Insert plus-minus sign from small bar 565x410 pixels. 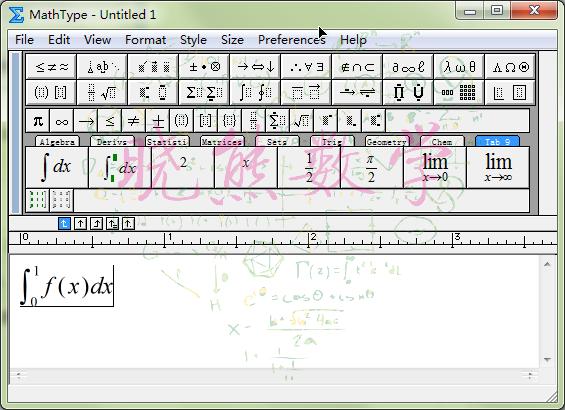pos(158,121)
